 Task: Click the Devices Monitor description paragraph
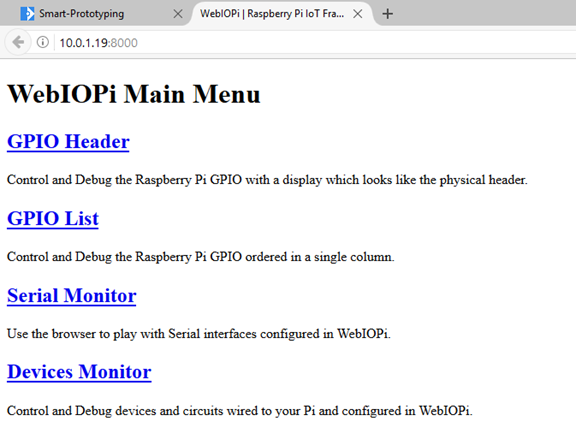tap(240, 410)
